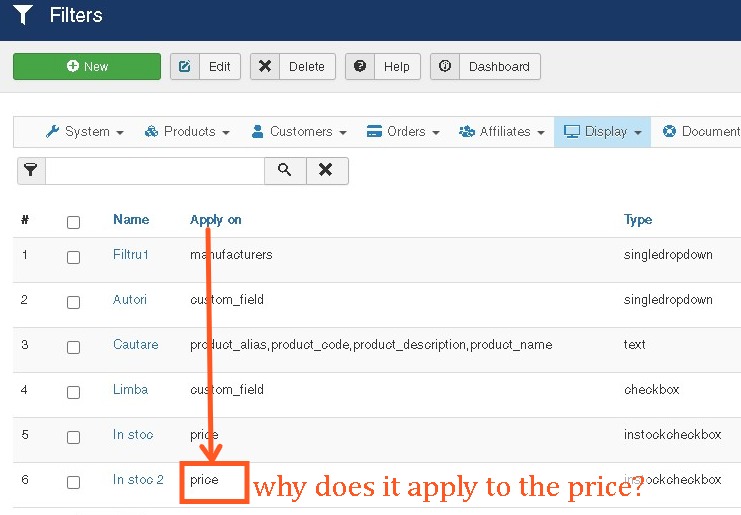This screenshot has height=515, width=741.
Task: Open the In stoc 2 filter link
Action: [x=138, y=480]
